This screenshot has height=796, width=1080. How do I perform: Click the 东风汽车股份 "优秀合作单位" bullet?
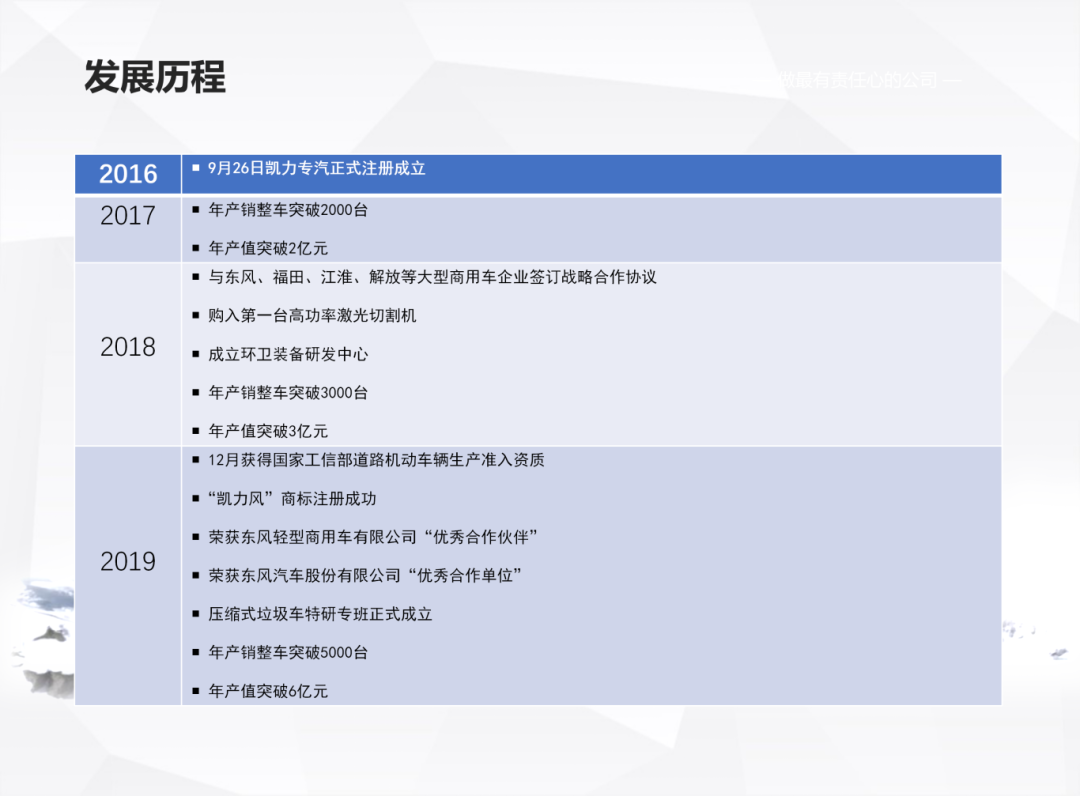tap(366, 575)
